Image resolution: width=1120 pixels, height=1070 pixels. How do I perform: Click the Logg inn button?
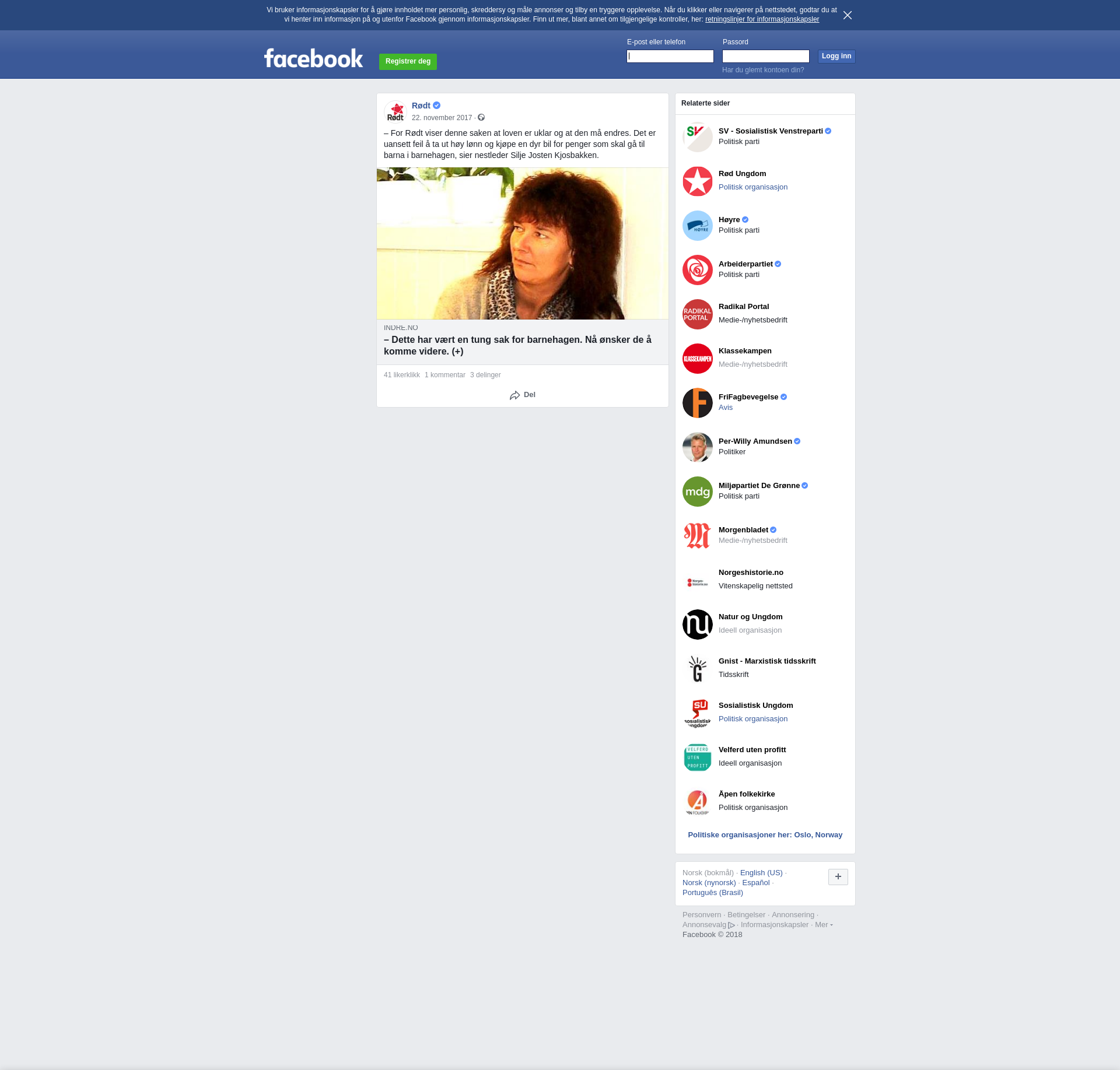pos(836,57)
